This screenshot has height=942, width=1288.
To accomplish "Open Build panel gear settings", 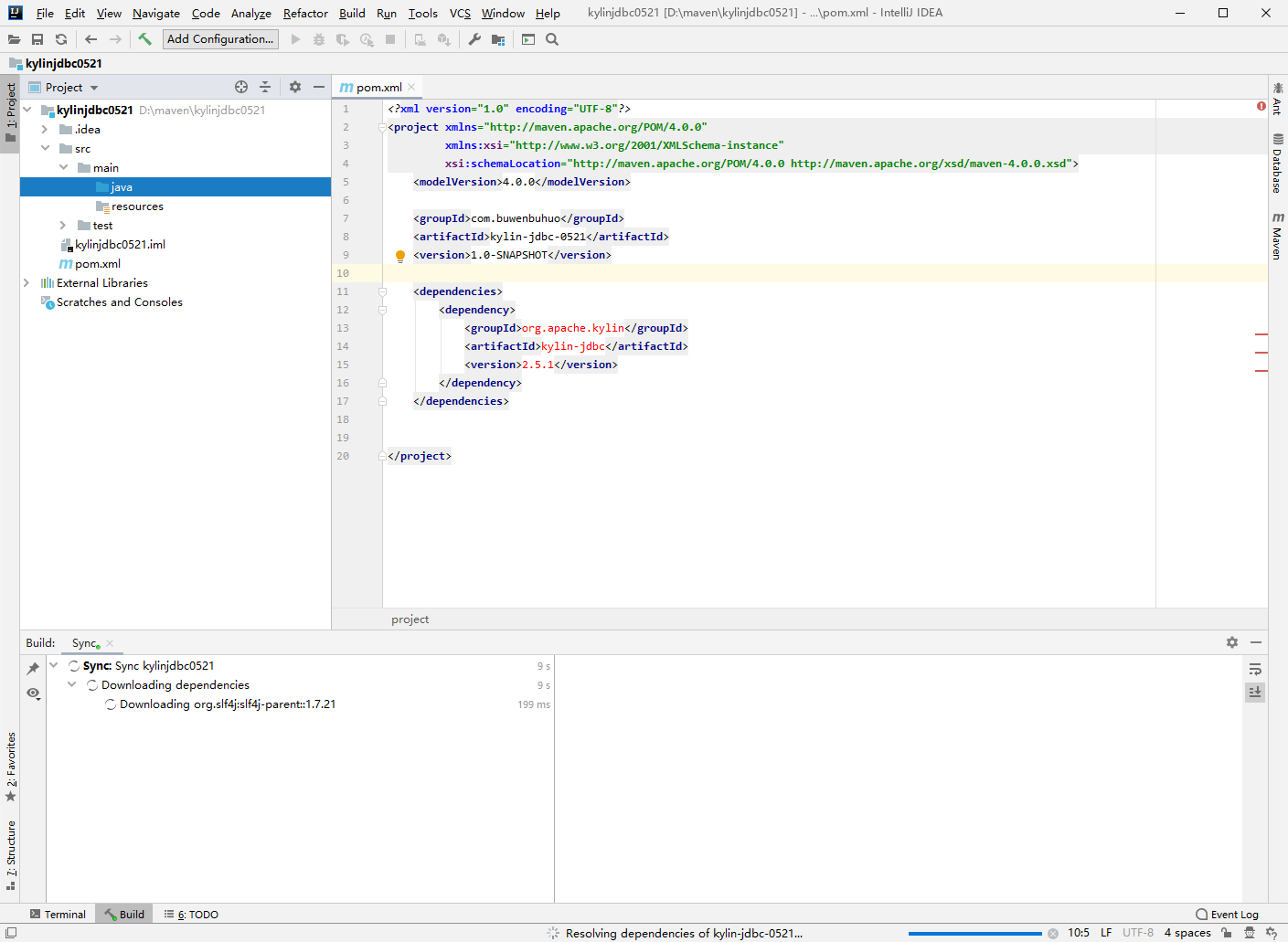I will 1232,642.
